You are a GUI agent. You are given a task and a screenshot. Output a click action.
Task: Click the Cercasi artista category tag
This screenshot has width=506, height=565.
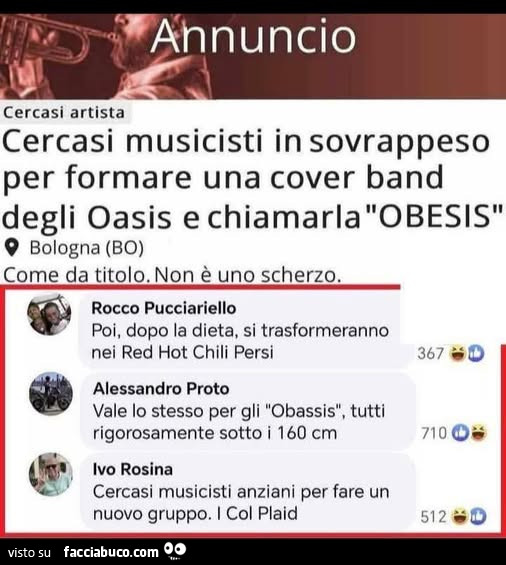pos(64,113)
